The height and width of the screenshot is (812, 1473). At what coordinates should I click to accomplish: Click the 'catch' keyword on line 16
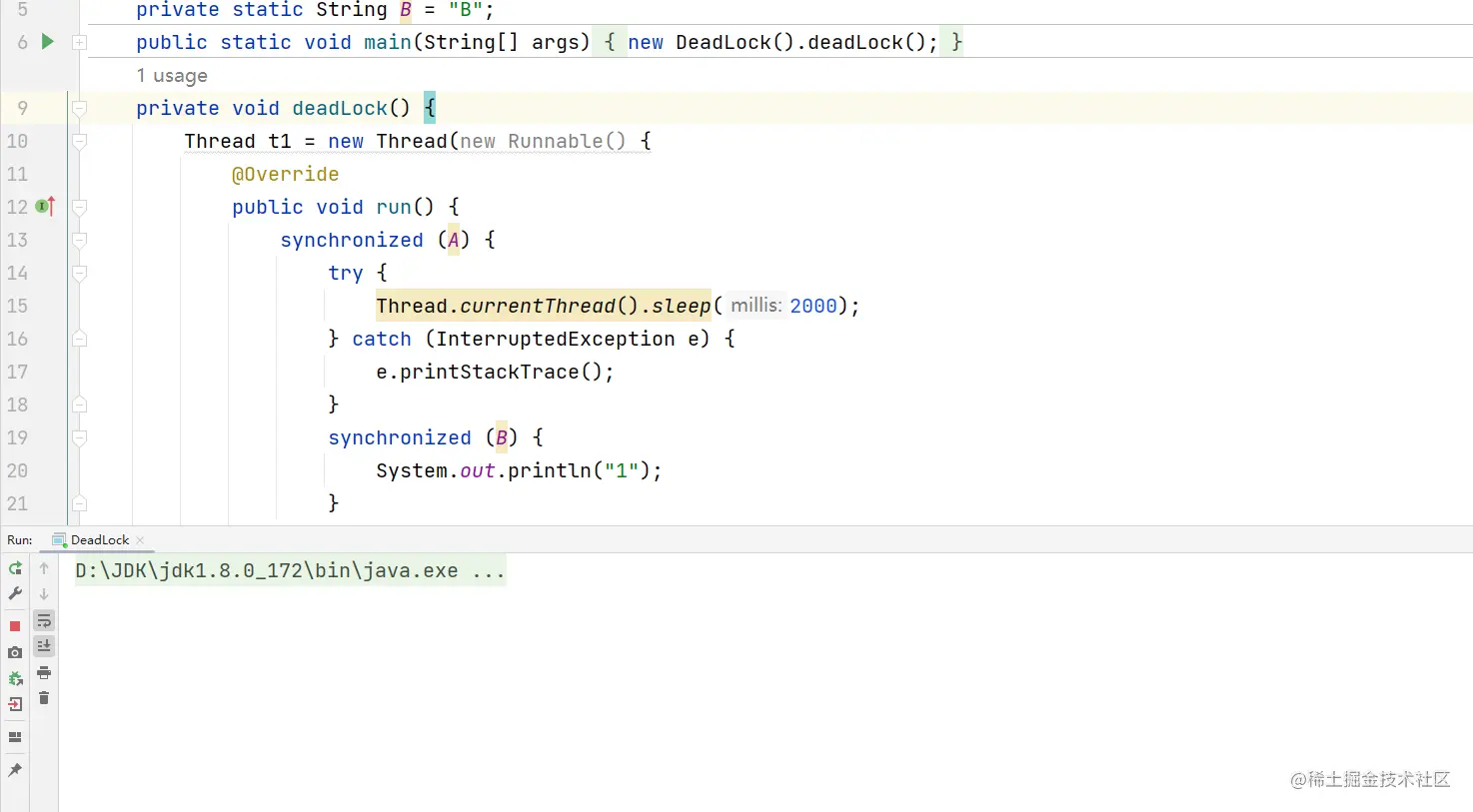[x=382, y=339]
